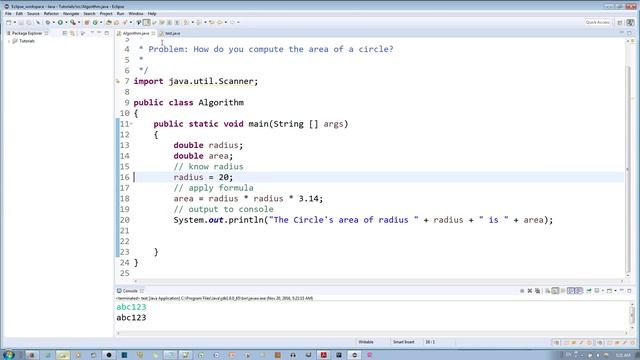Click Collapse All in Package Explorer
Viewport: 640px width, 360px height.
(64, 33)
